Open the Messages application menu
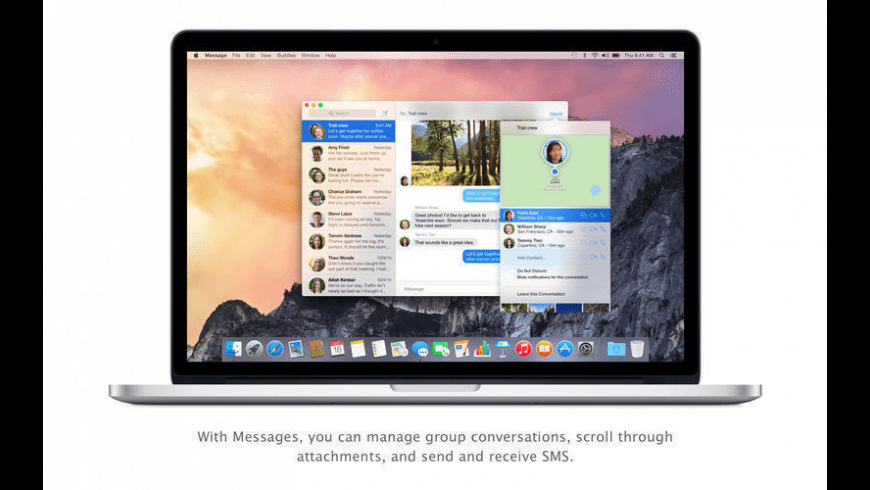Viewport: 870px width, 490px height. (215, 55)
